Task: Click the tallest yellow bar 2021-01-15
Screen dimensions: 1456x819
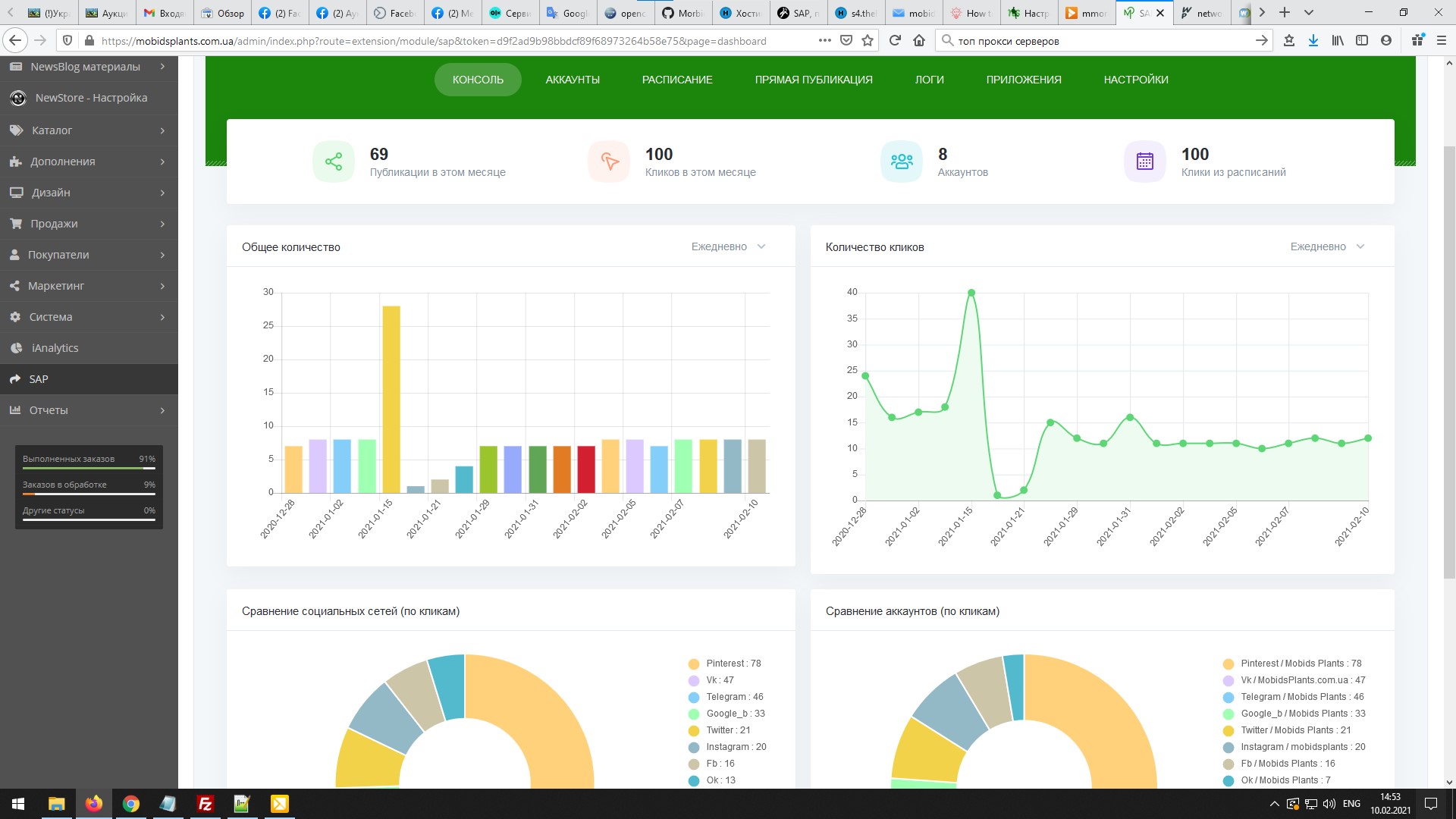Action: pos(391,400)
